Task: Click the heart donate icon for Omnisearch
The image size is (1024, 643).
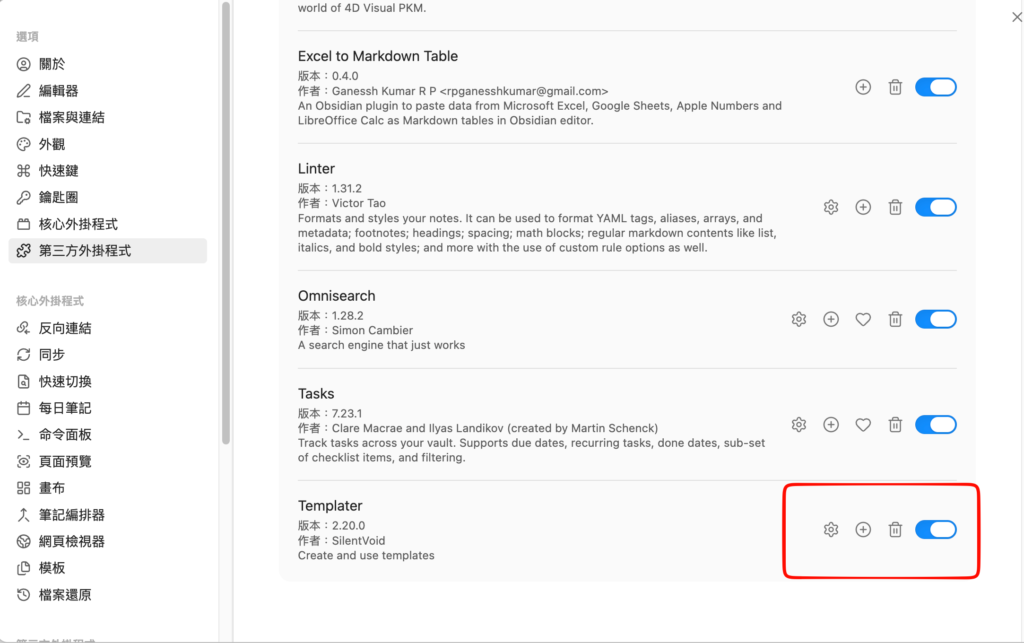Action: [x=863, y=319]
